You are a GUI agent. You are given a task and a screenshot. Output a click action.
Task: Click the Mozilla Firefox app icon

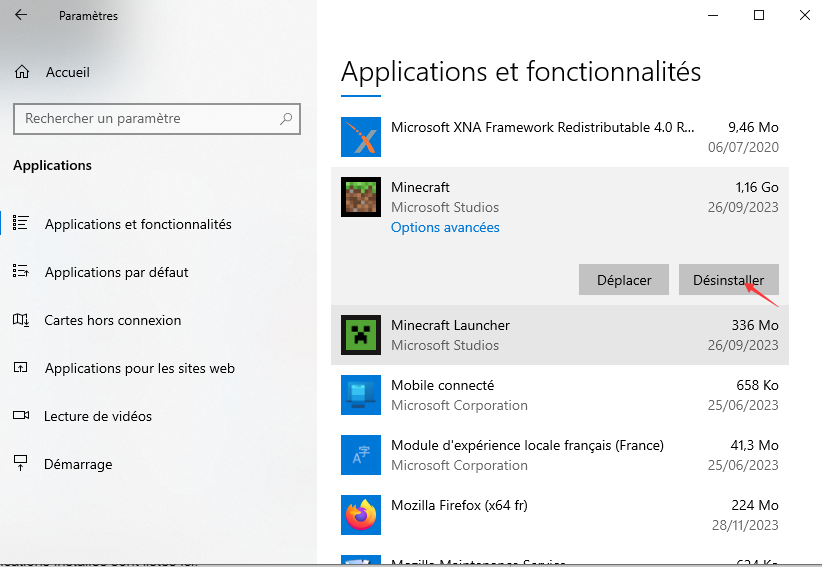[x=361, y=515]
